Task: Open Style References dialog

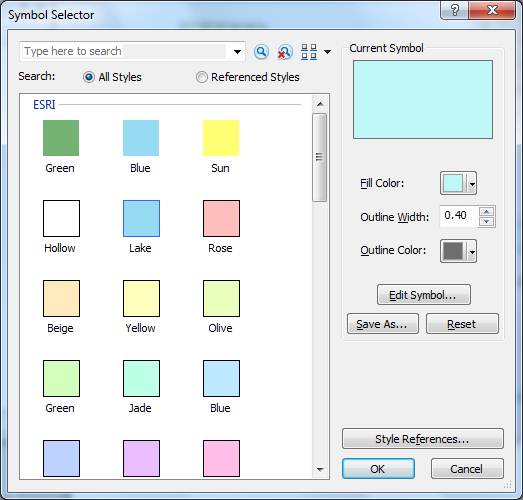Action: click(423, 439)
